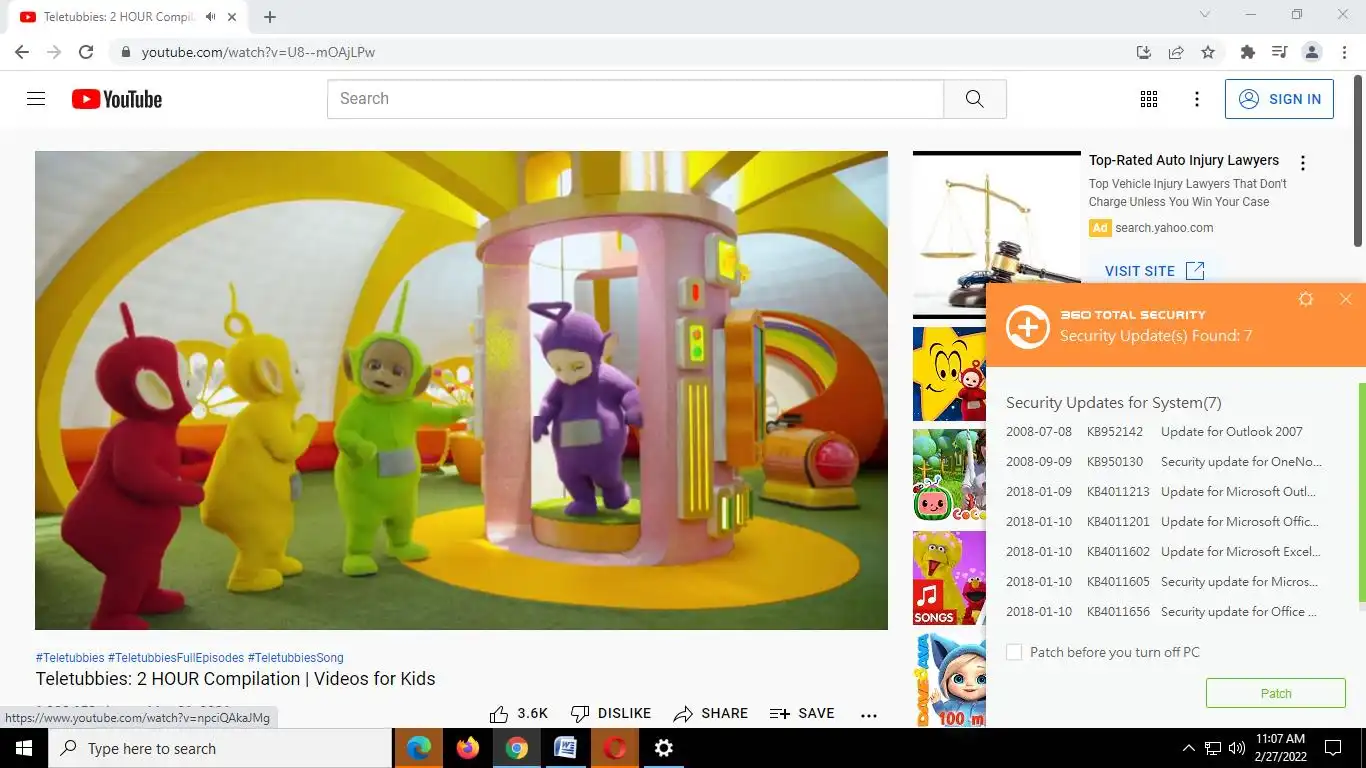
Task: Open the Chrome profile avatar
Action: point(1312,52)
